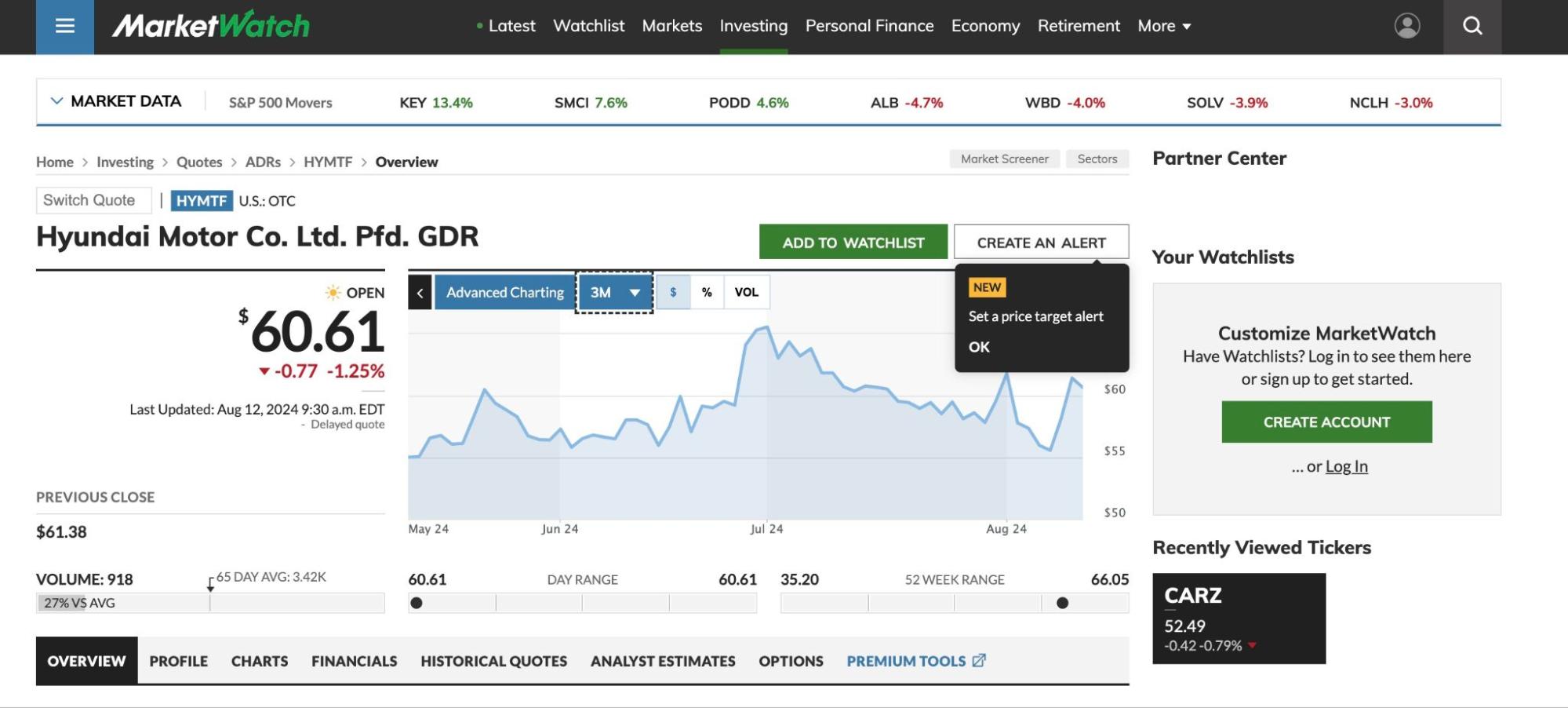Open the hamburger navigation menu
This screenshot has height=708, width=1568.
point(65,27)
